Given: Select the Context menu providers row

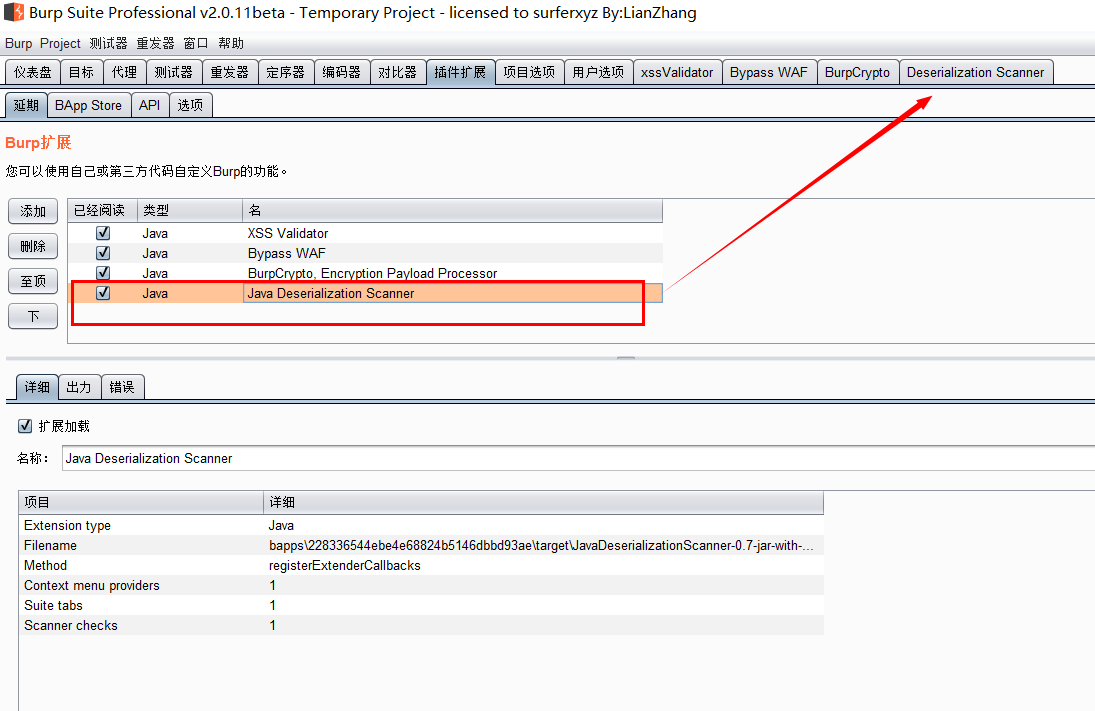Looking at the screenshot, I should (421, 585).
